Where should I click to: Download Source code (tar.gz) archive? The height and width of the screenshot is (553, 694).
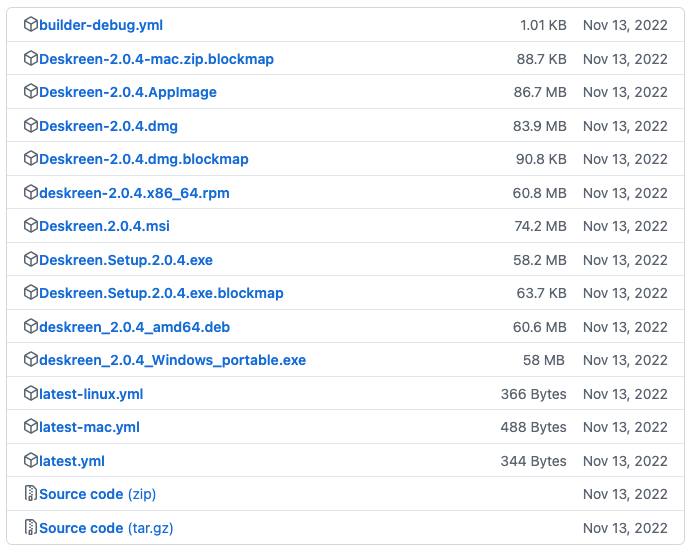coord(106,528)
